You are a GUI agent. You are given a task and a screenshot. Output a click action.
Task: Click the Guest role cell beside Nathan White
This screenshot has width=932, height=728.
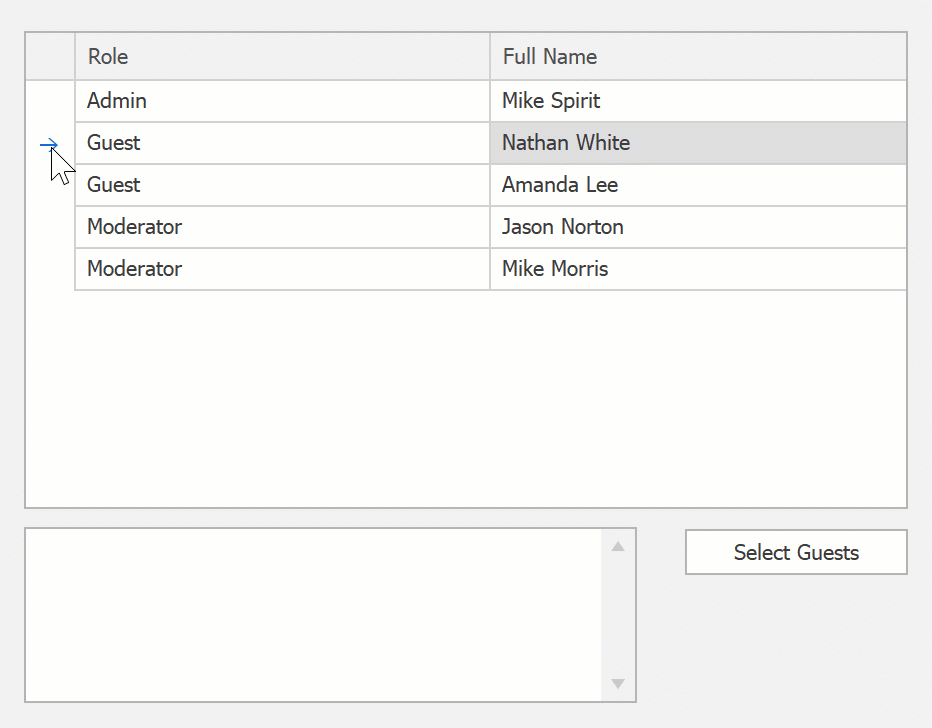(282, 143)
